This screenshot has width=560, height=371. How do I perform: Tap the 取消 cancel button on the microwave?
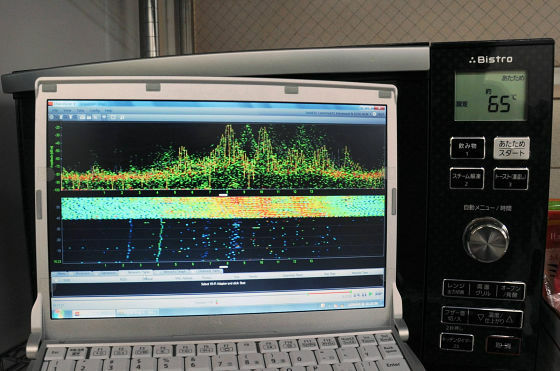point(503,345)
